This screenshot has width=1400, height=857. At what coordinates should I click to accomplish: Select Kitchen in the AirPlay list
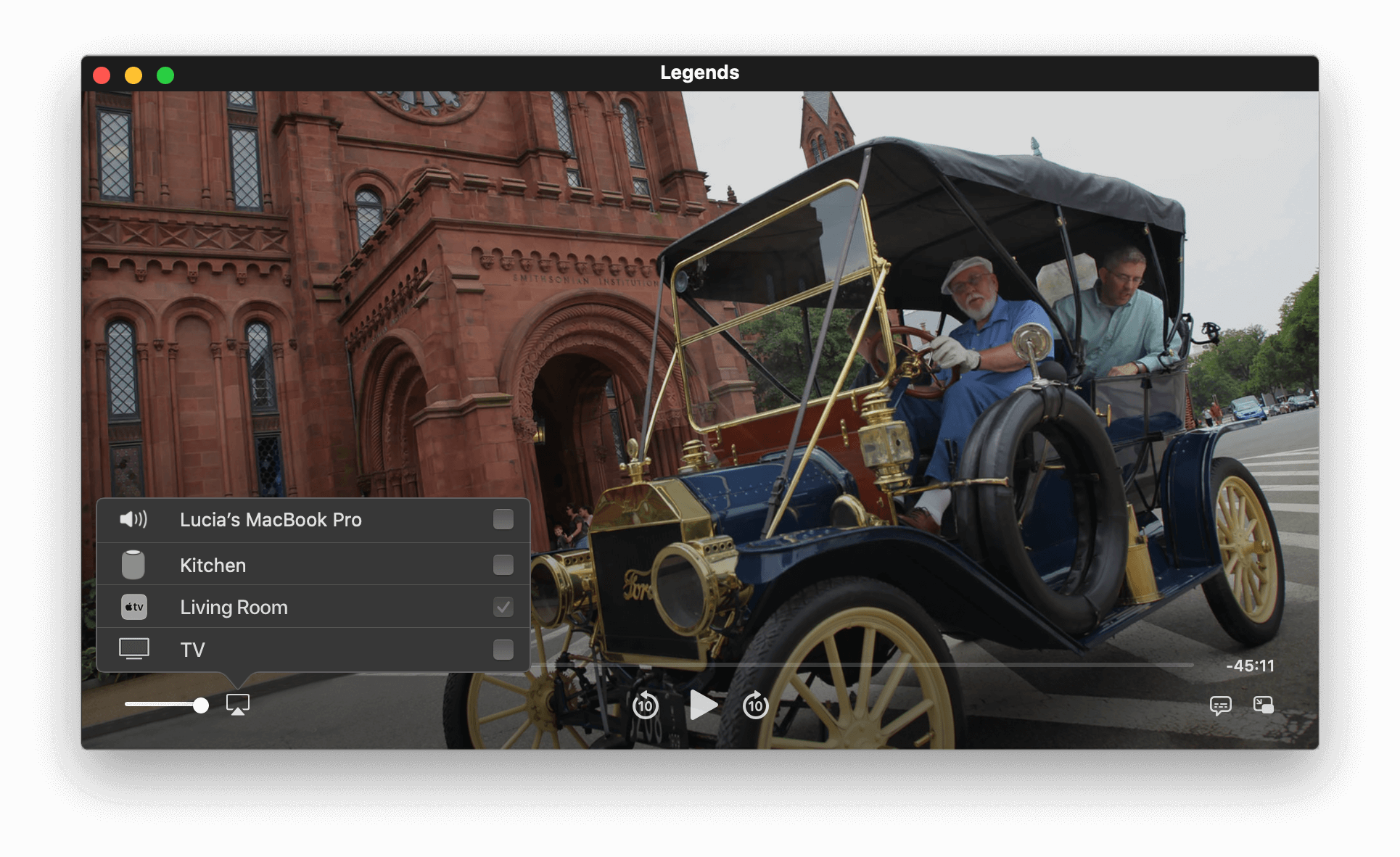point(213,566)
